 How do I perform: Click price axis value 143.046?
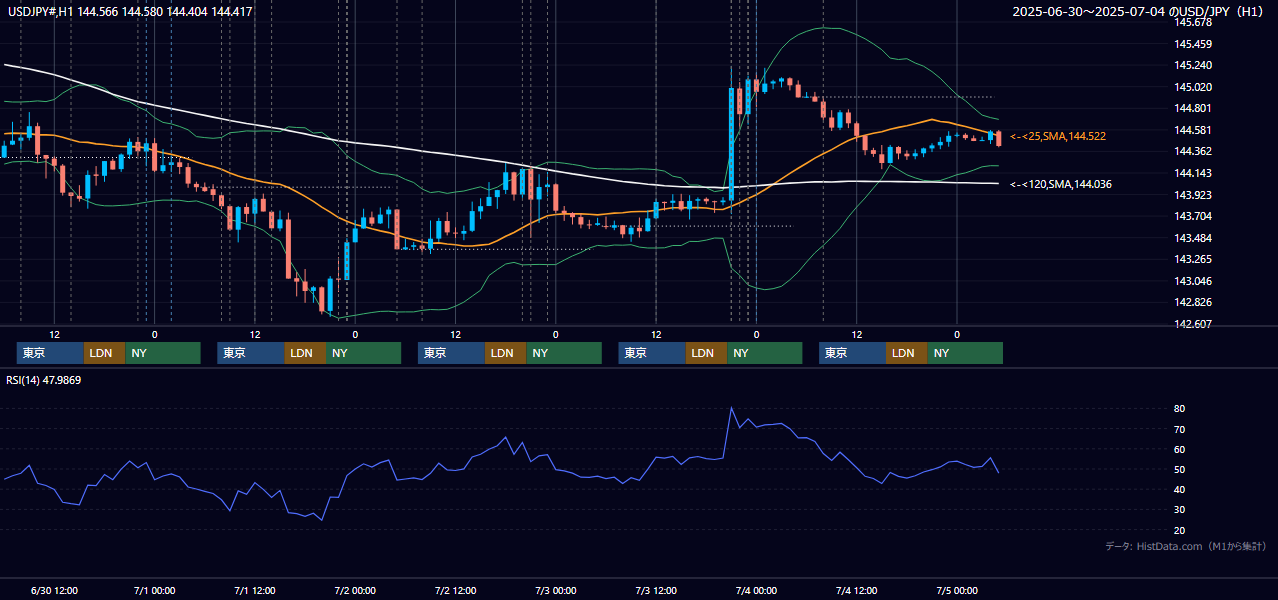click(x=1193, y=281)
